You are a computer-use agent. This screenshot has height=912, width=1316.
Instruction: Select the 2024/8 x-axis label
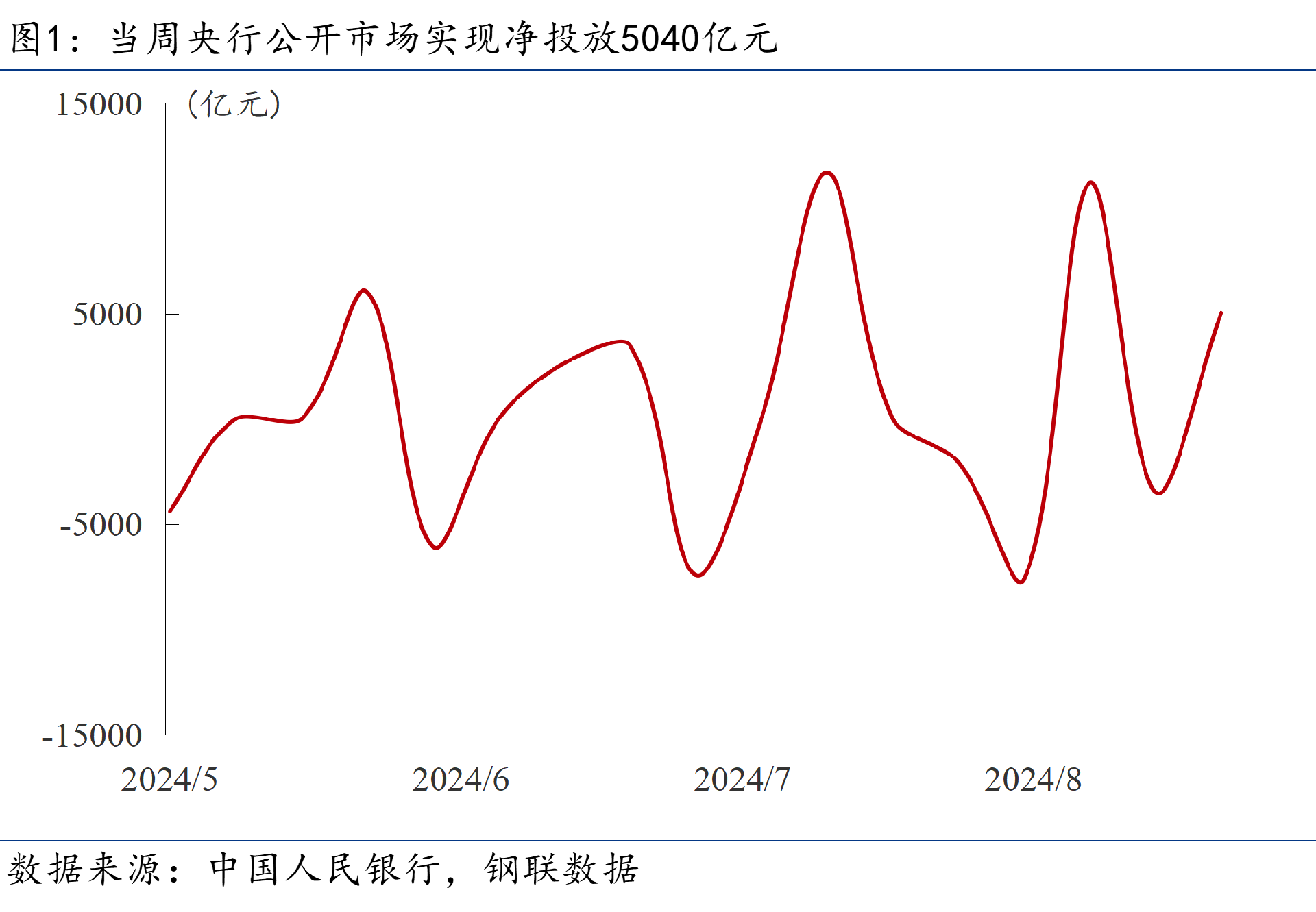1032,780
